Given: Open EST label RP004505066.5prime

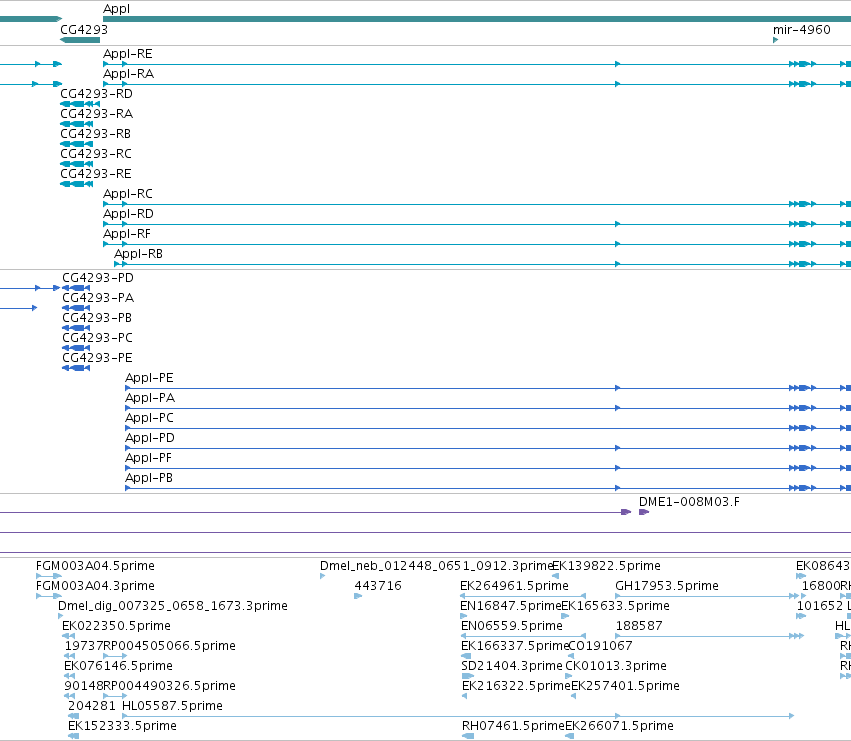Looking at the screenshot, I should 169,647.
